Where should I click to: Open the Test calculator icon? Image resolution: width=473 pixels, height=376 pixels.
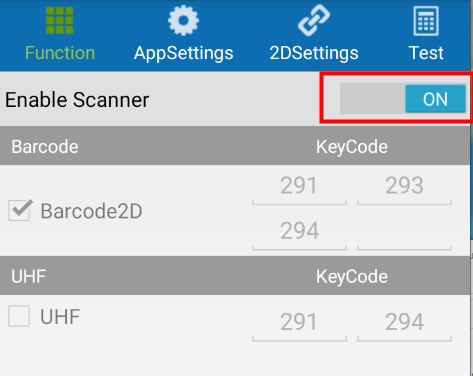426,21
